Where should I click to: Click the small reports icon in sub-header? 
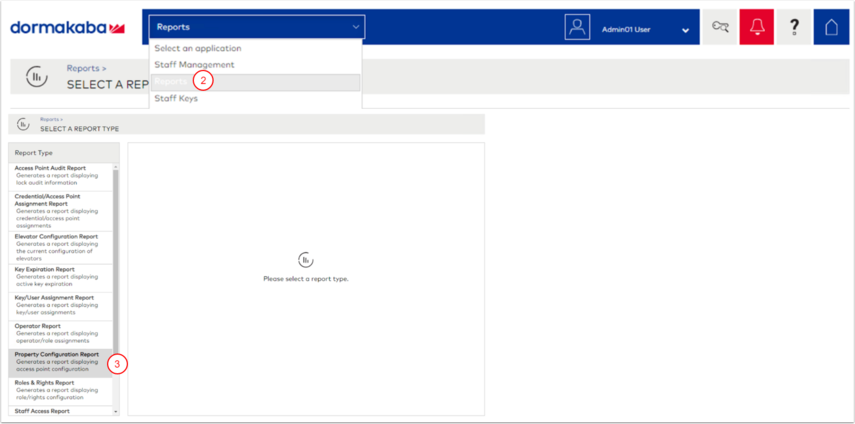pyautogui.click(x=23, y=124)
